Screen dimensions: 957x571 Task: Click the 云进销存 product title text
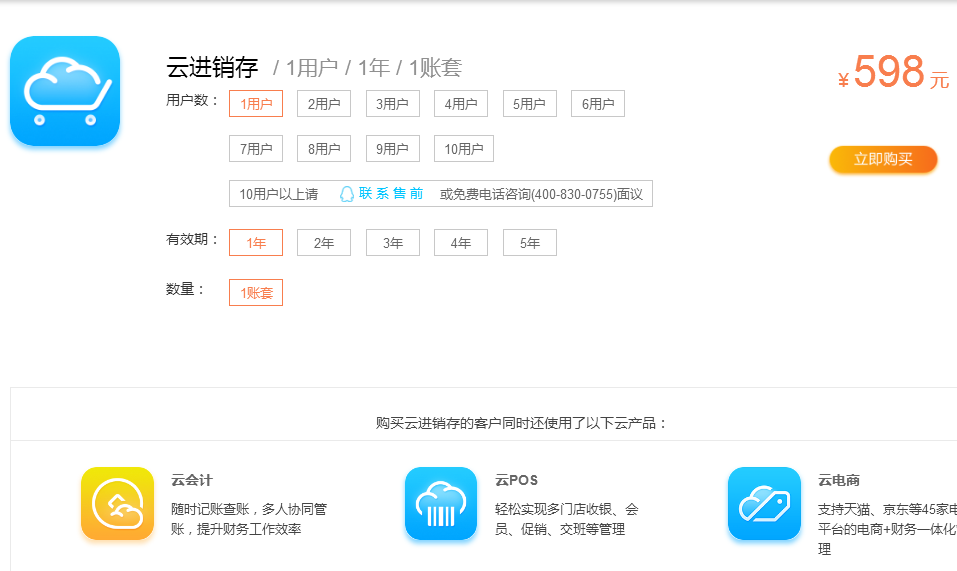(x=212, y=67)
